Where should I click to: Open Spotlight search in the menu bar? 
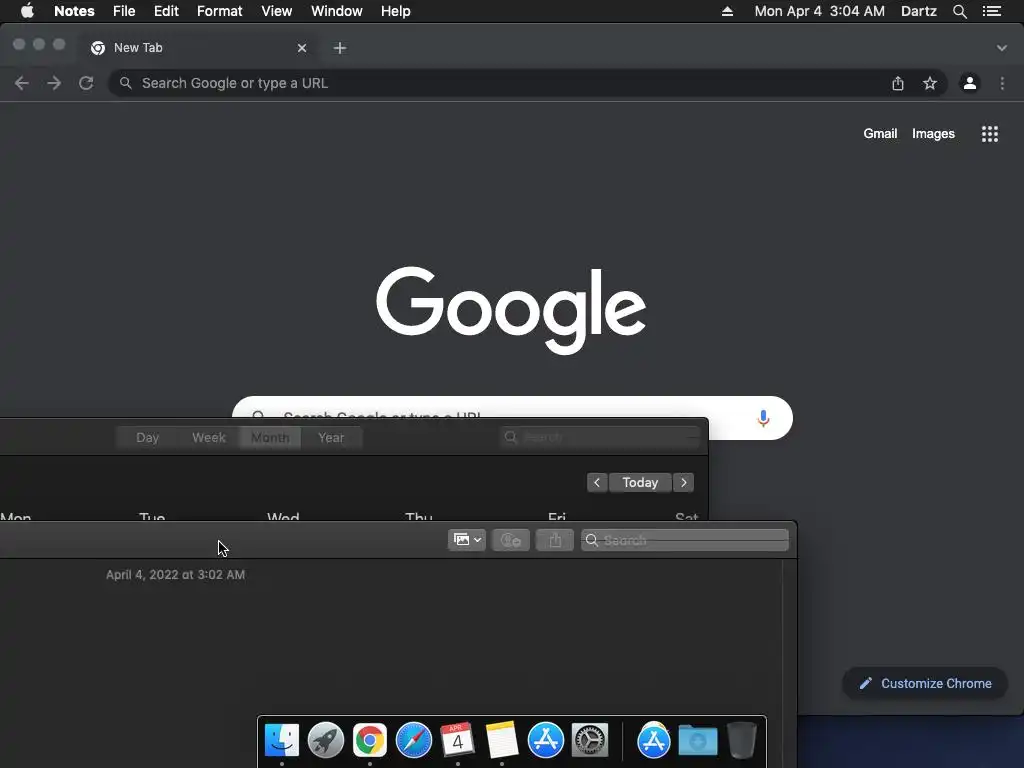tap(959, 11)
